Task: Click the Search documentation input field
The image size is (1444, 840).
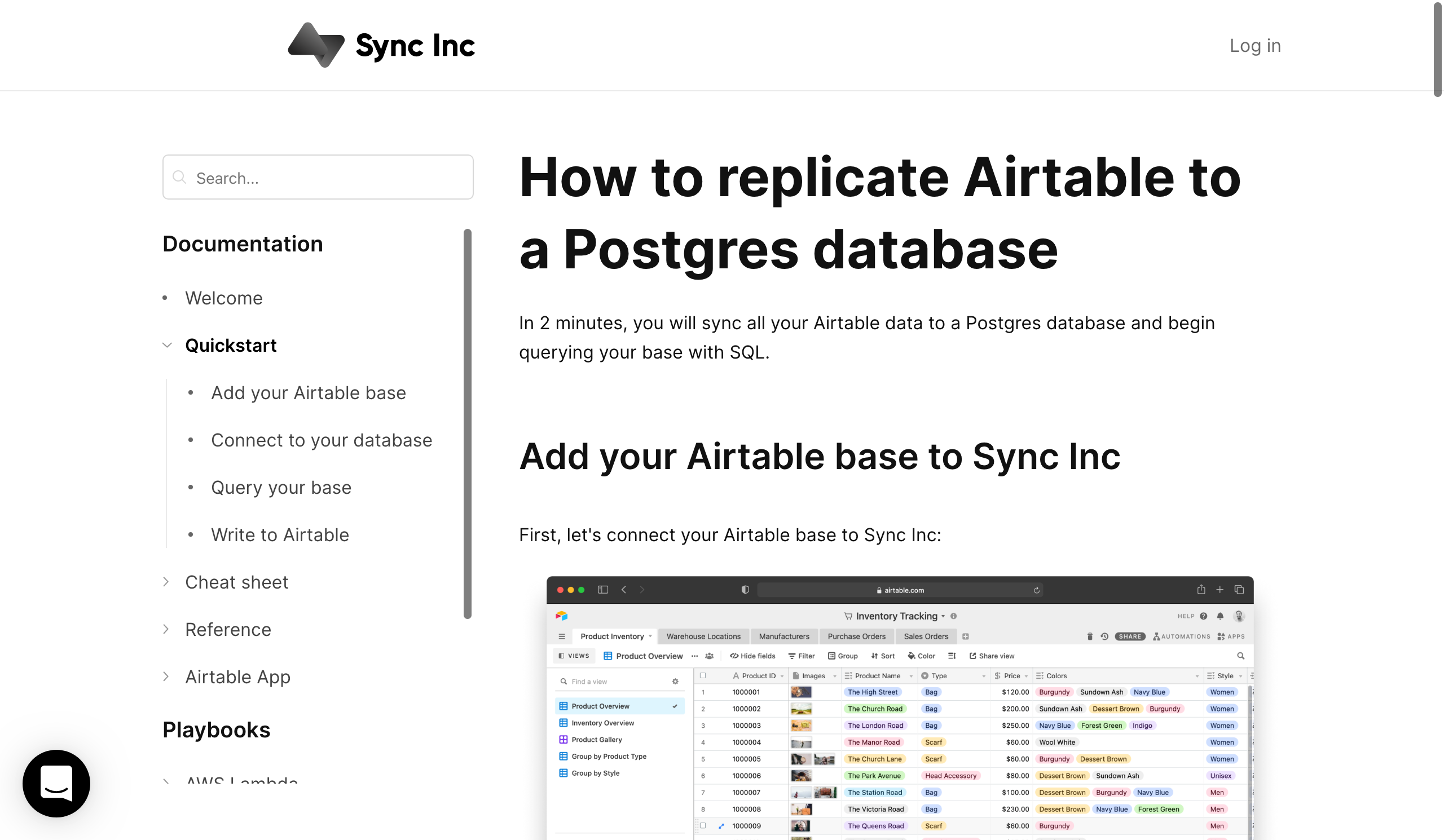Action: coord(318,177)
